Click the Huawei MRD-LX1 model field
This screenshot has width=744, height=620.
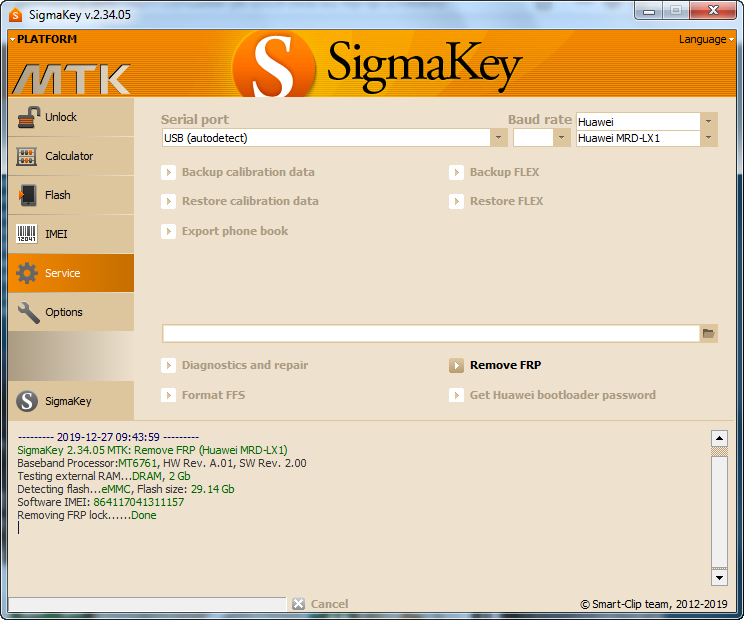pyautogui.click(x=638, y=138)
